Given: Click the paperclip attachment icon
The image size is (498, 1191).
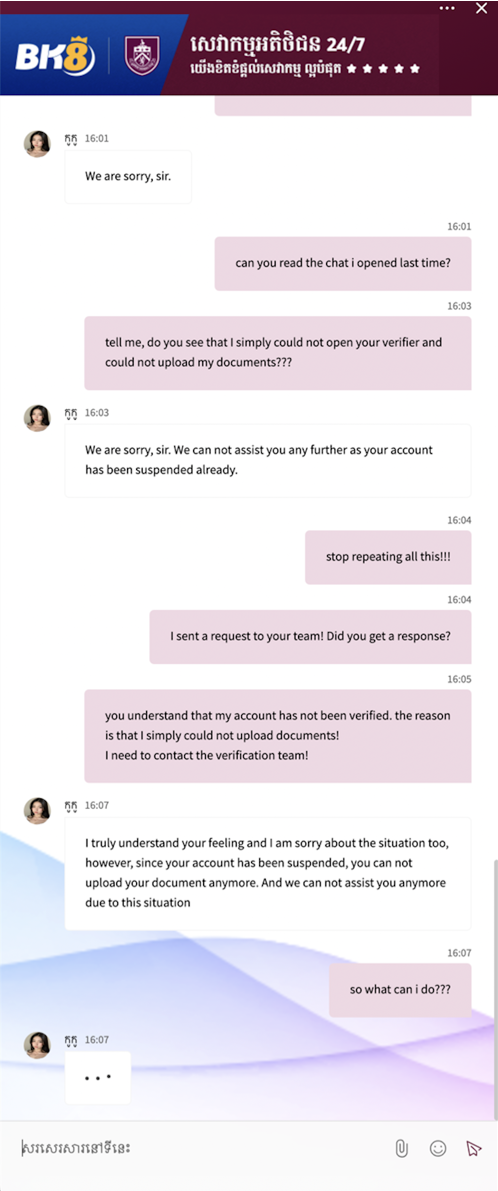Looking at the screenshot, I should (x=402, y=1148).
